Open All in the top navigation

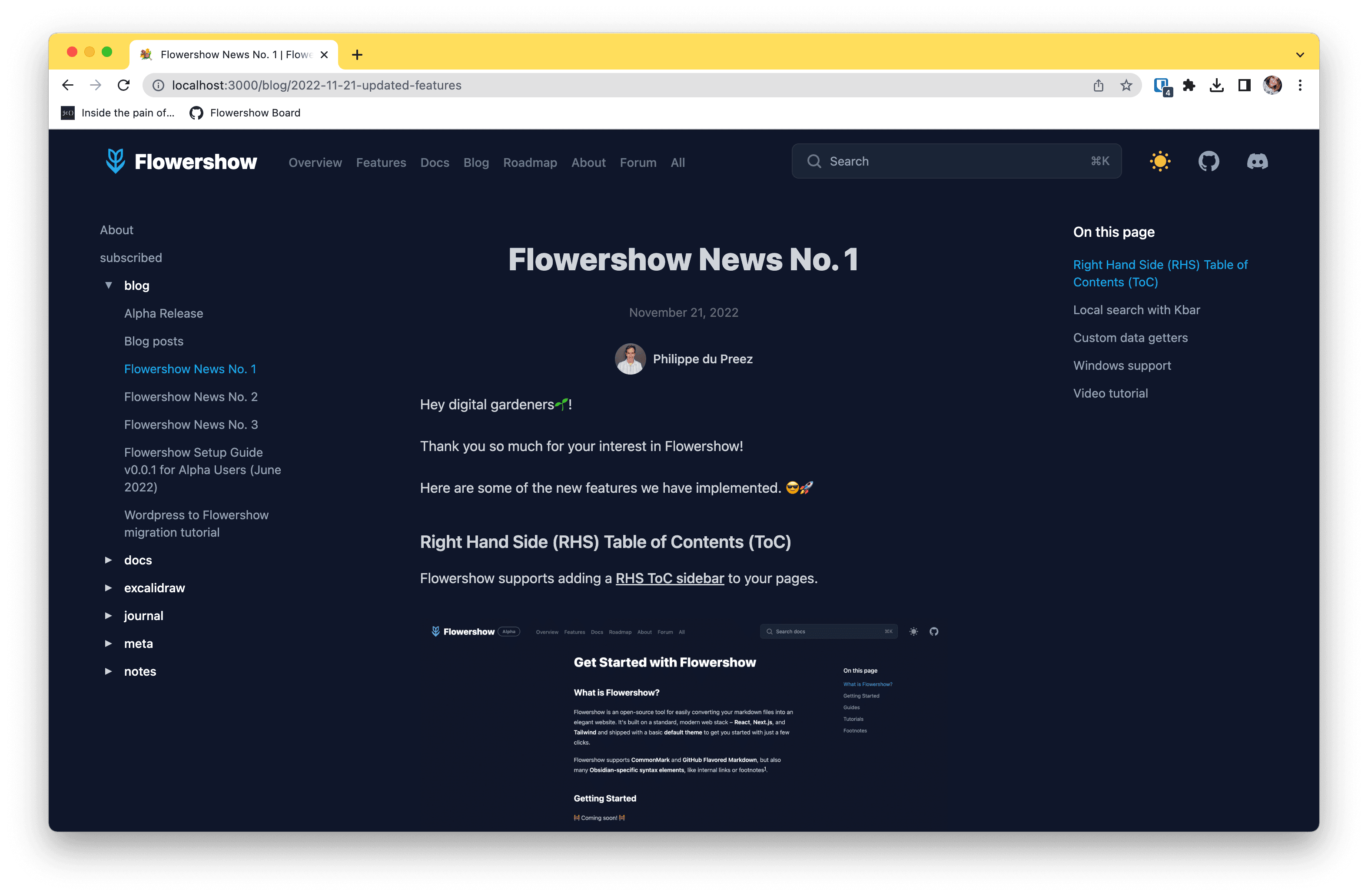click(677, 163)
